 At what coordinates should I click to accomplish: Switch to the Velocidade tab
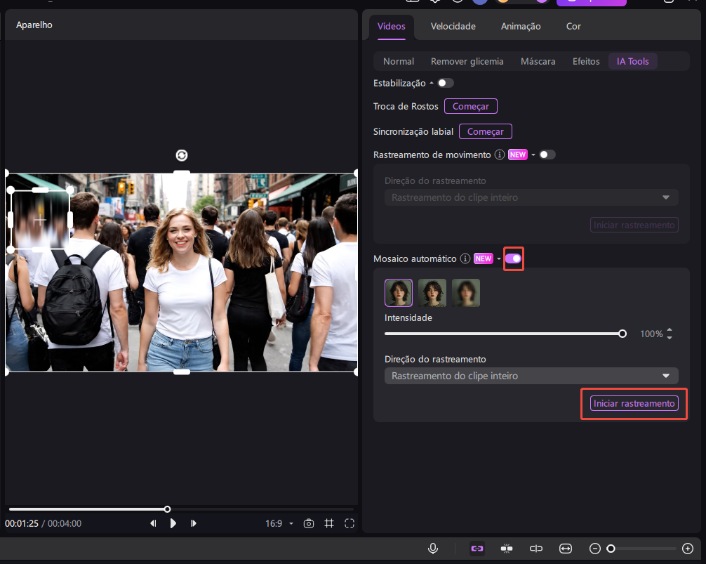[x=453, y=26]
